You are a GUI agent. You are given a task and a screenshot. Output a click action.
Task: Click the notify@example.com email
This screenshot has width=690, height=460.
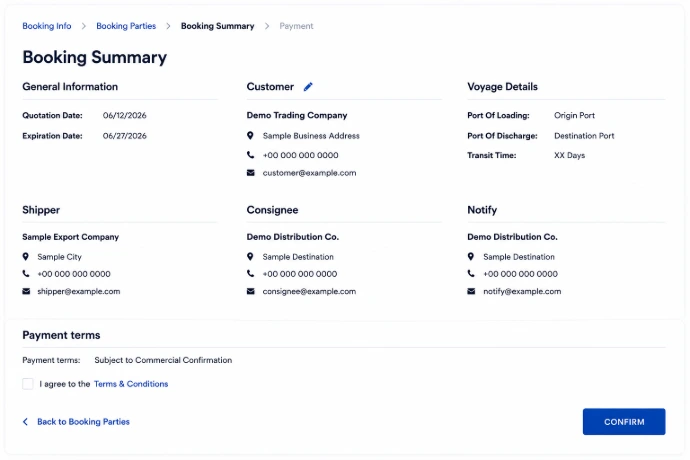coord(522,291)
